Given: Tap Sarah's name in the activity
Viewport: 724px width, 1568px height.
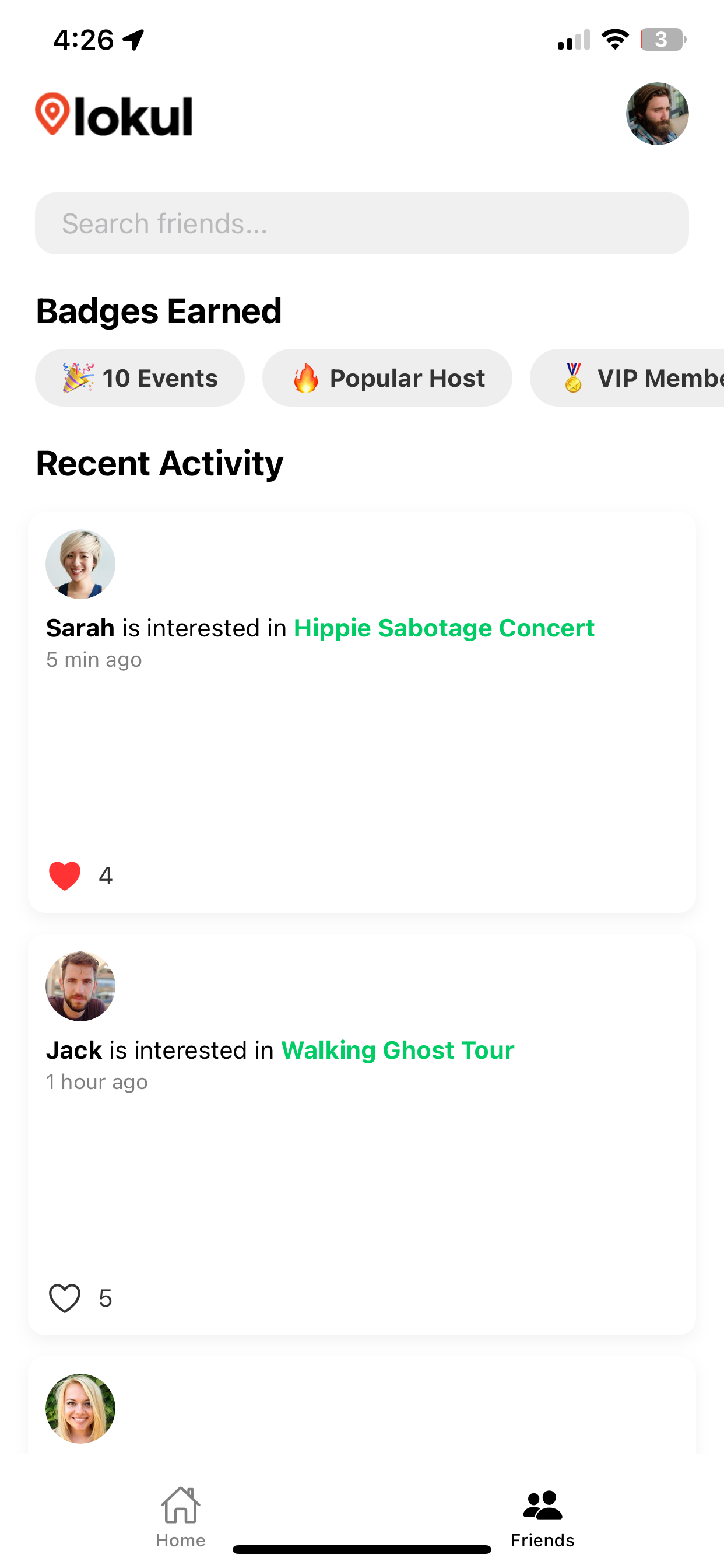Looking at the screenshot, I should tap(80, 628).
